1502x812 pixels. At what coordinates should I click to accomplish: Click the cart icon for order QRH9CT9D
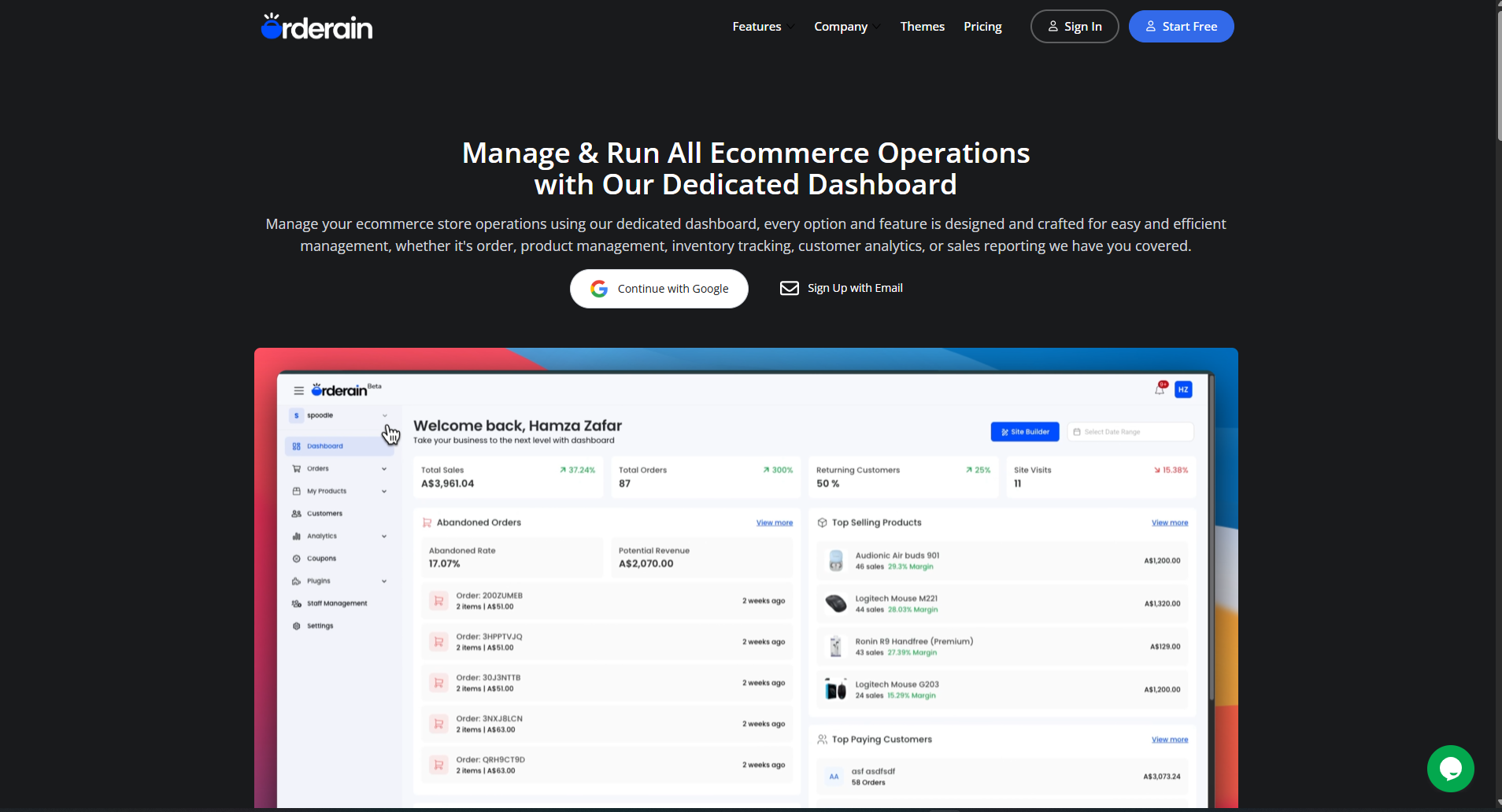(438, 765)
